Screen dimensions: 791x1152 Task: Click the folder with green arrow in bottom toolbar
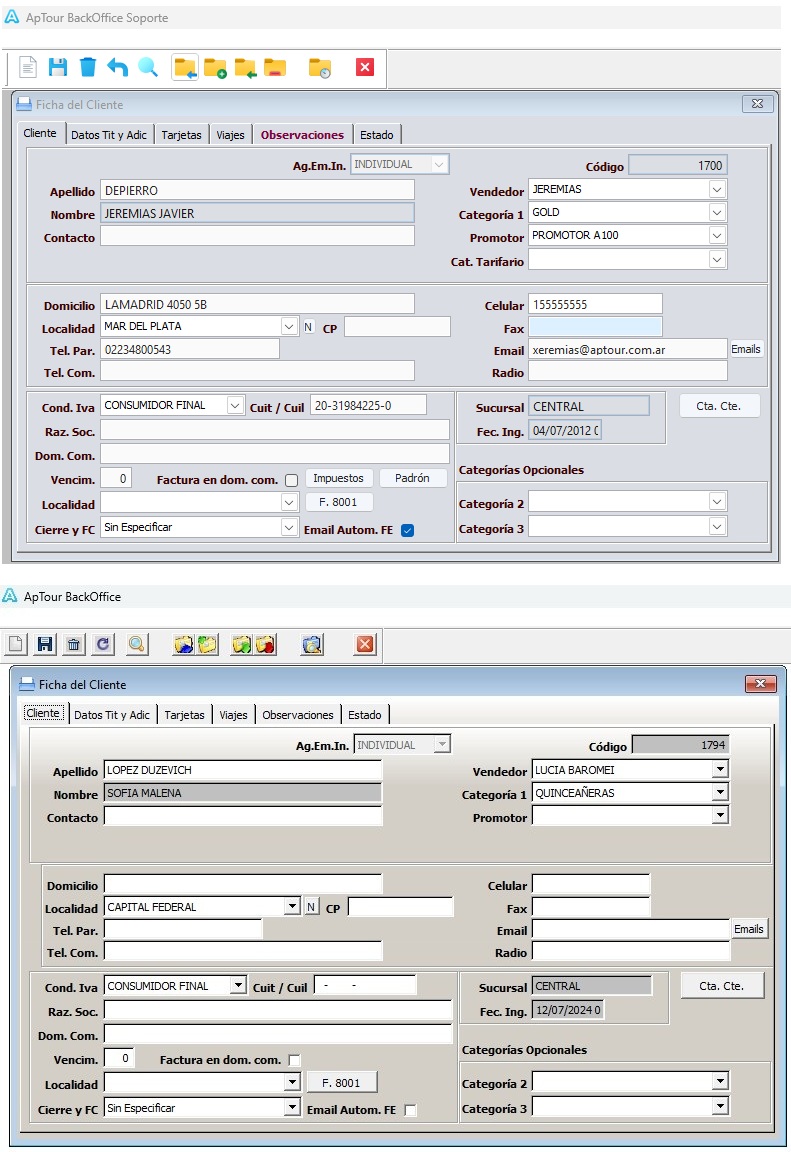click(x=242, y=644)
